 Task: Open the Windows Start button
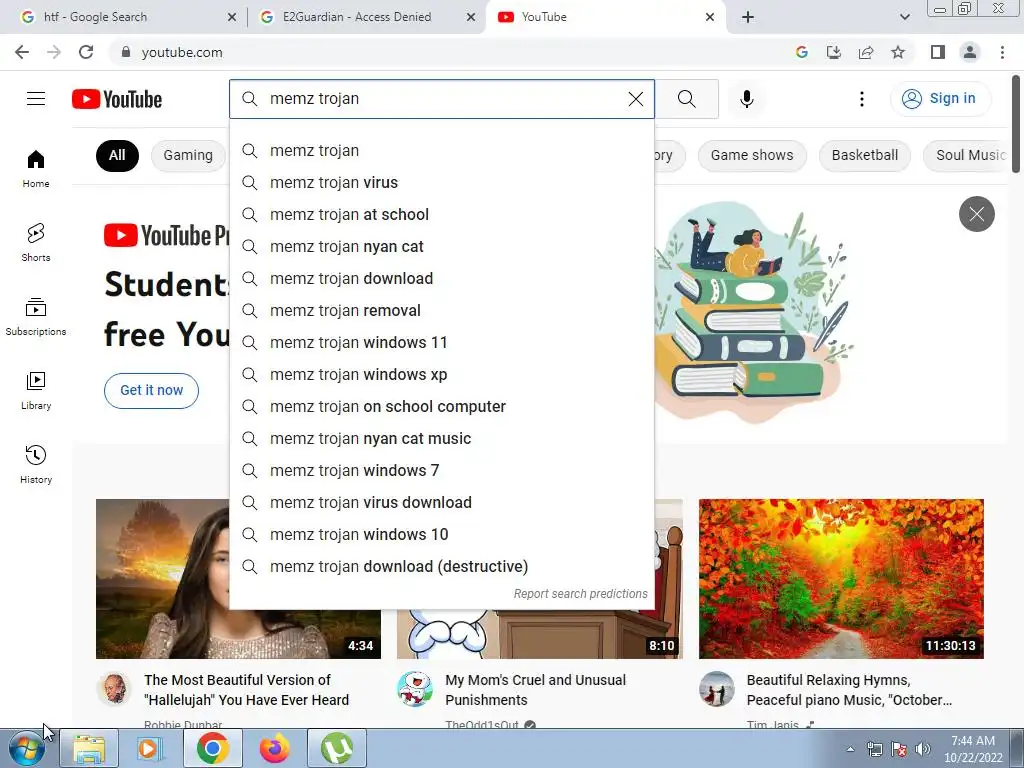pos(26,748)
